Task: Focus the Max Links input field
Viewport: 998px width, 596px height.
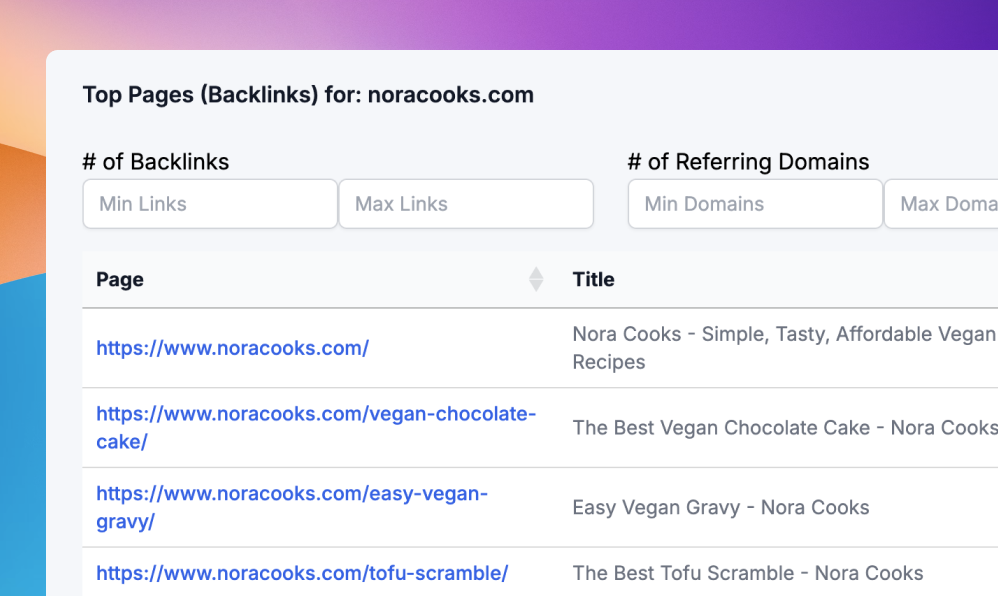Action: (x=466, y=204)
